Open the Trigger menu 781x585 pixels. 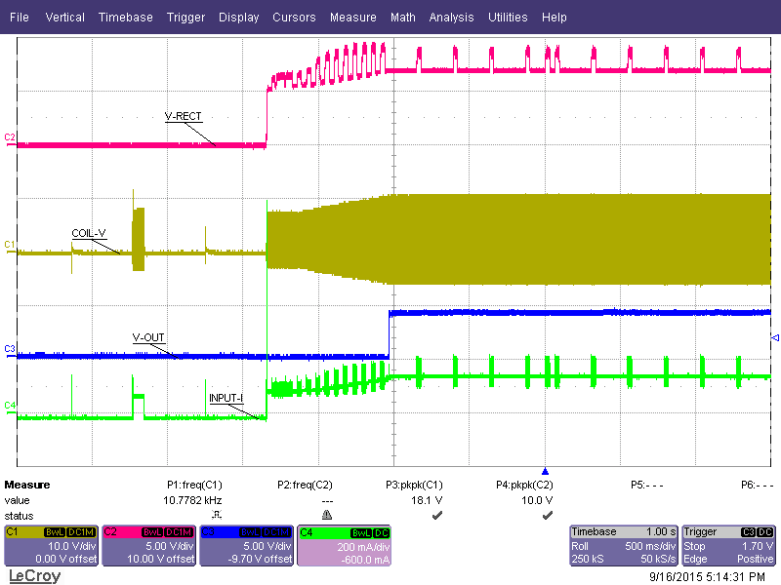(186, 17)
